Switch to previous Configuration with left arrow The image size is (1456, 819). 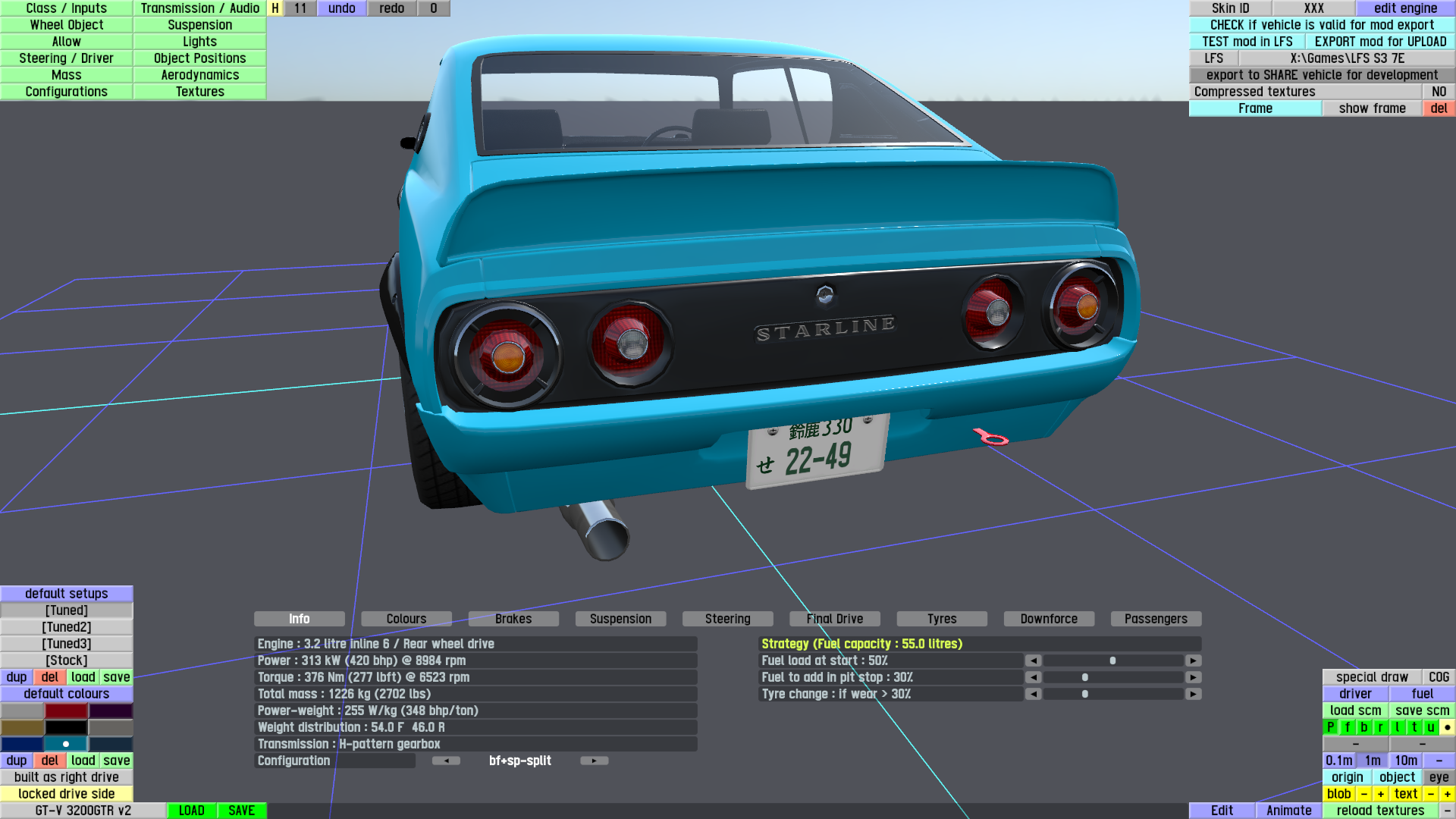click(x=446, y=761)
